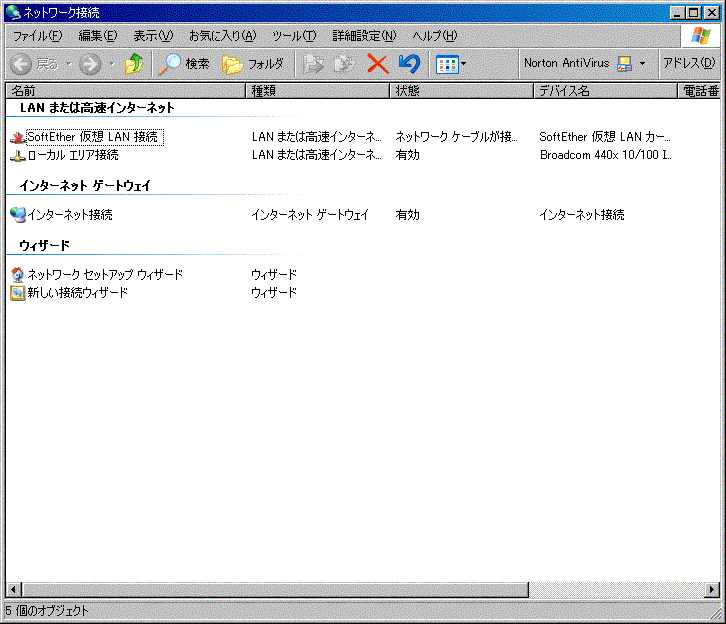Expand the Back button history arrow

(x=69, y=64)
